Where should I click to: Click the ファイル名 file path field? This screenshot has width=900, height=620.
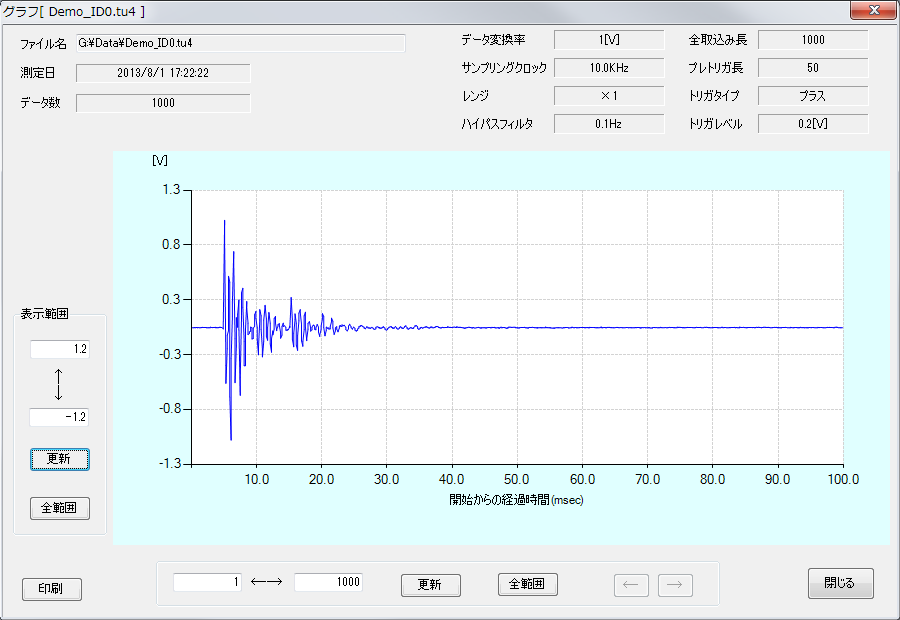pos(240,43)
